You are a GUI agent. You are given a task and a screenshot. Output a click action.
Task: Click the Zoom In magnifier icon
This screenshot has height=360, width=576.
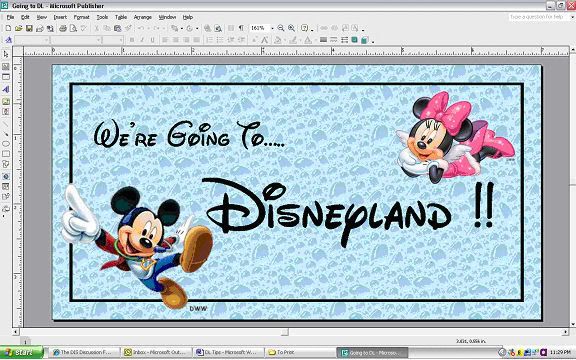coord(291,28)
